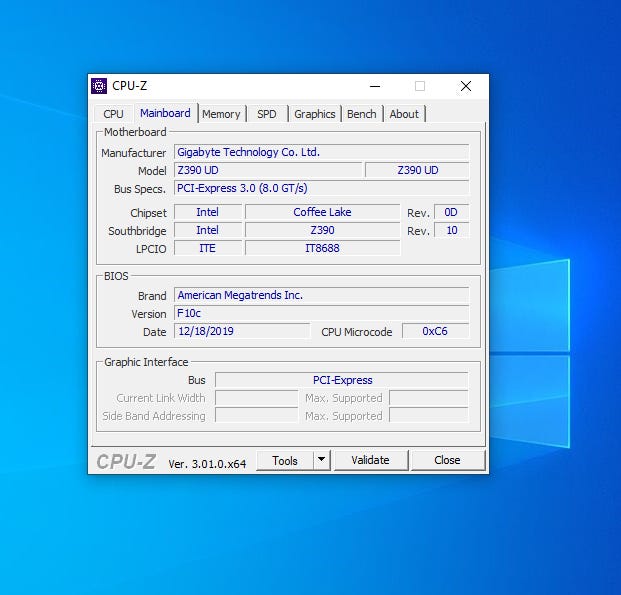Screen dimensions: 621x595
Task: Close the CPU-Z window with X
Action: (x=466, y=86)
